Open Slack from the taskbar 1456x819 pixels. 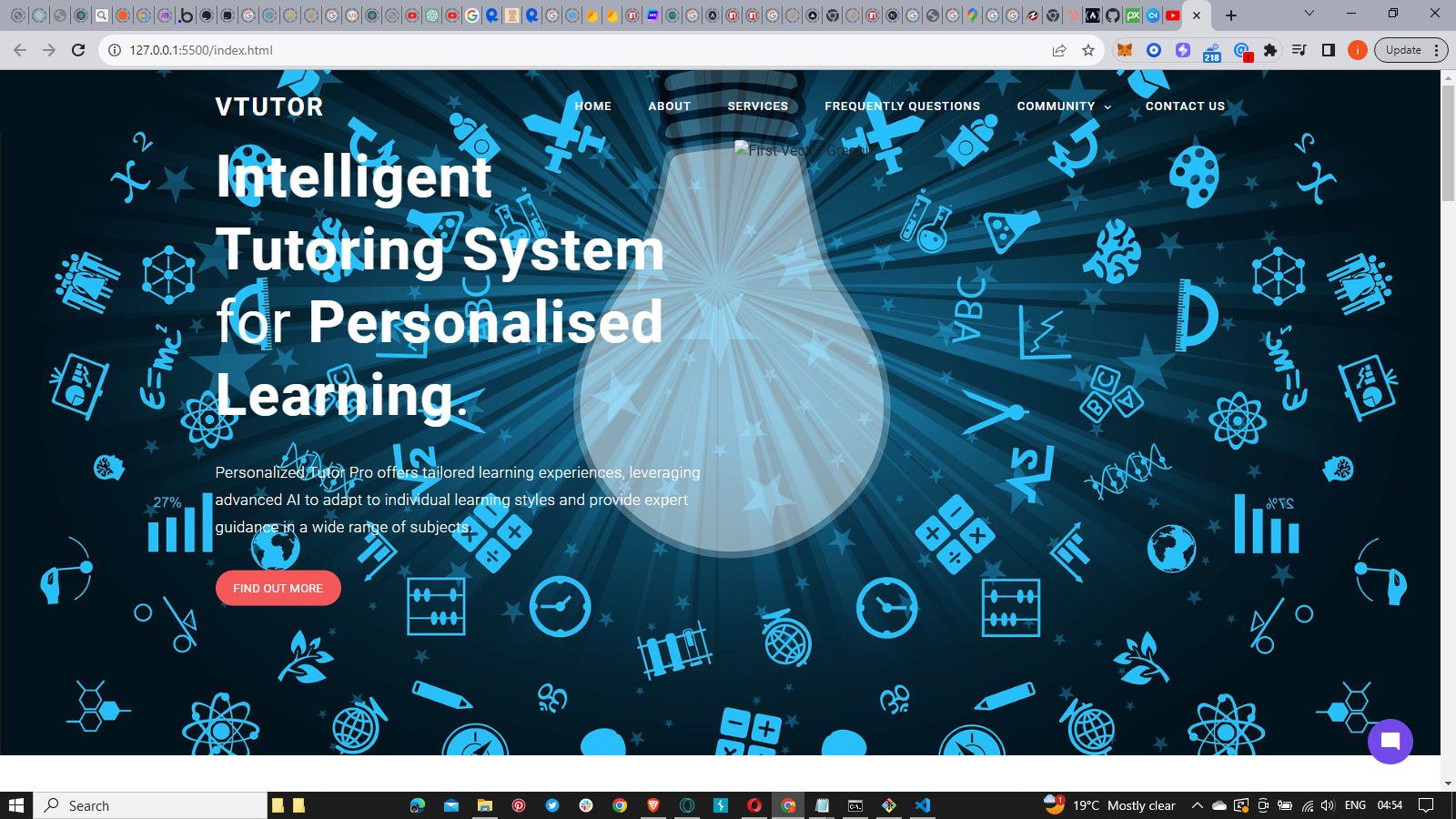(x=586, y=805)
